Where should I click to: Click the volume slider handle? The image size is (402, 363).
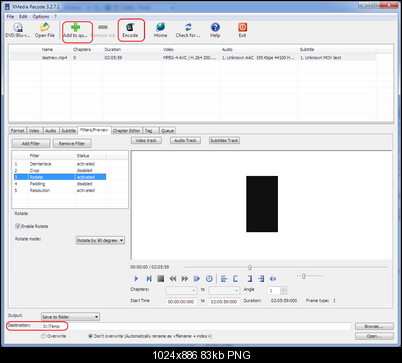click(x=304, y=276)
